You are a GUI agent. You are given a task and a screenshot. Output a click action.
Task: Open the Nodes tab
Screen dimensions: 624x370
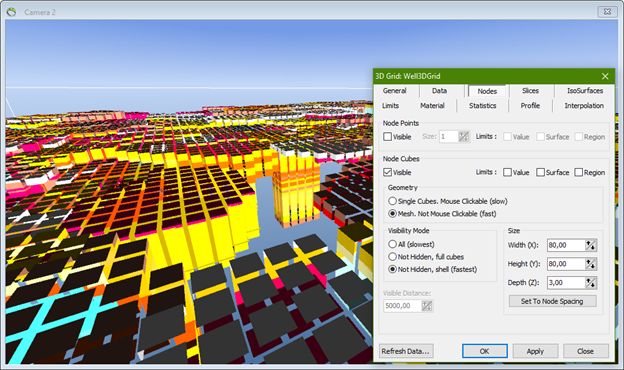[487, 91]
